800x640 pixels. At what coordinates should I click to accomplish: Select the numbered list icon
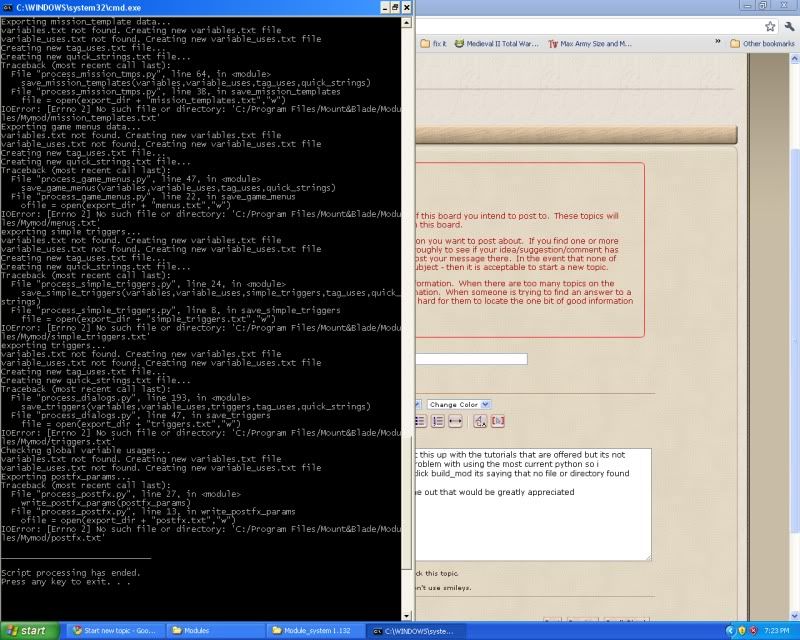437,421
